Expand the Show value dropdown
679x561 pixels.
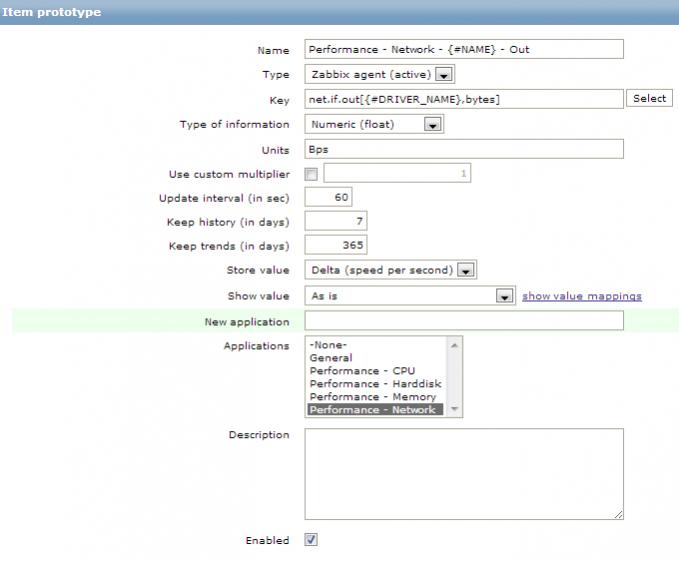pyautogui.click(x=409, y=296)
